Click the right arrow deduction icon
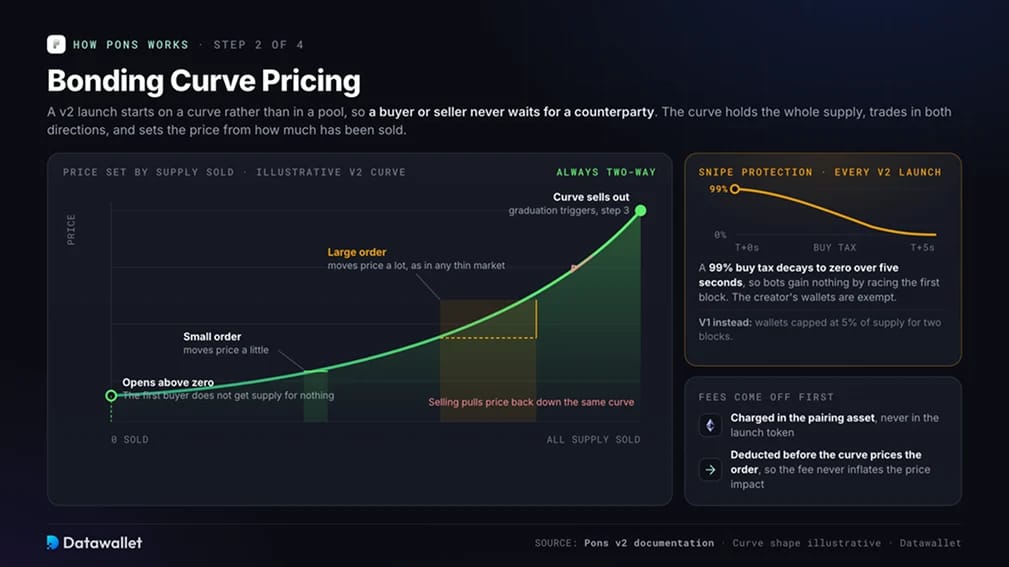This screenshot has height=567, width=1009. pyautogui.click(x=710, y=470)
